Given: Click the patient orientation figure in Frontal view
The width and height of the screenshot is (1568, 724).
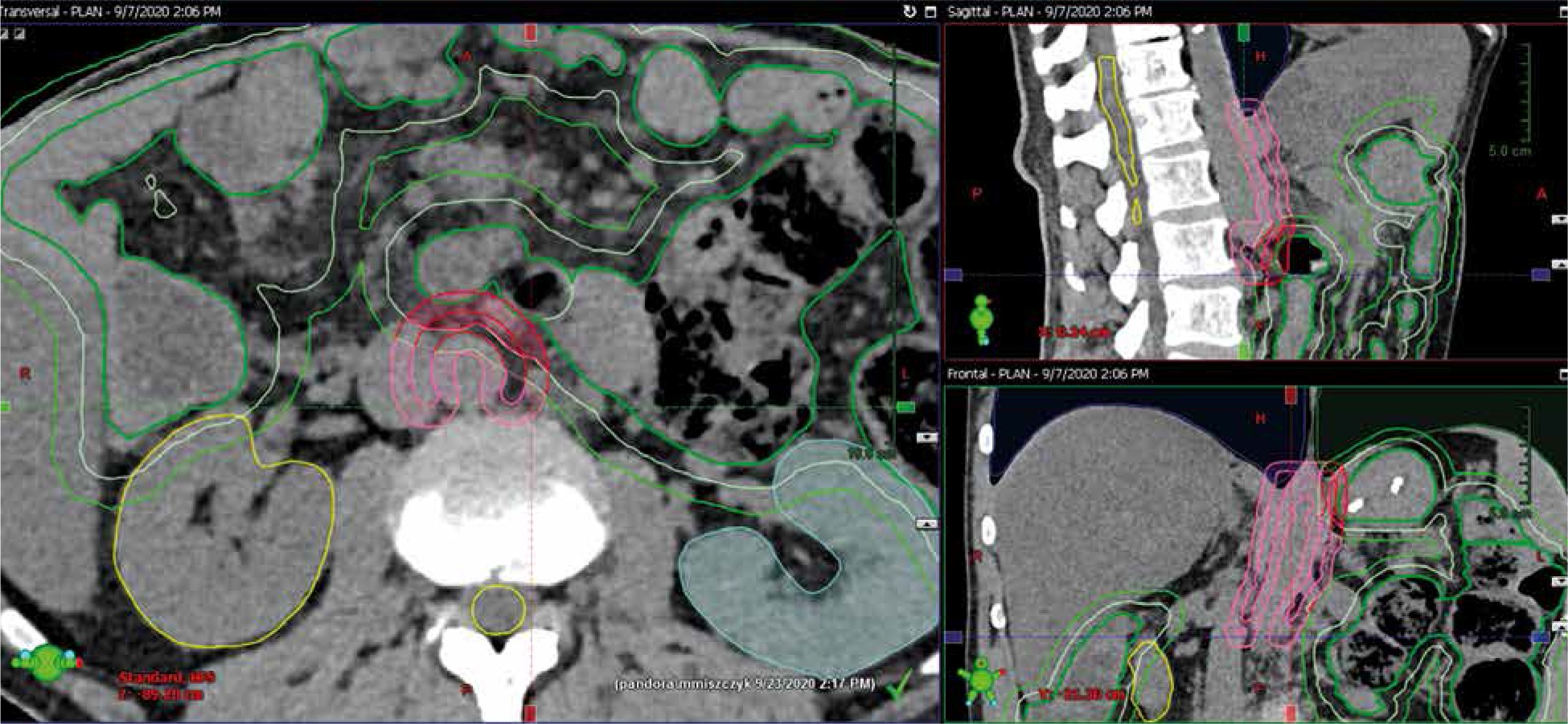Looking at the screenshot, I should pos(981,681).
